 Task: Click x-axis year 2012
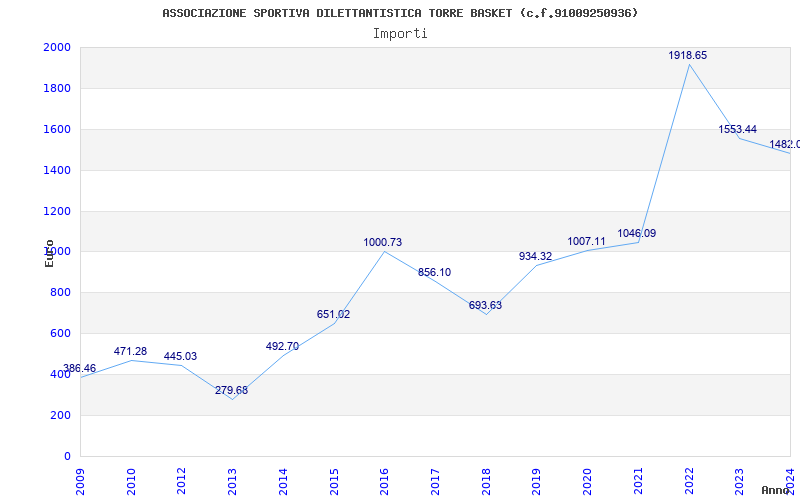click(x=181, y=482)
